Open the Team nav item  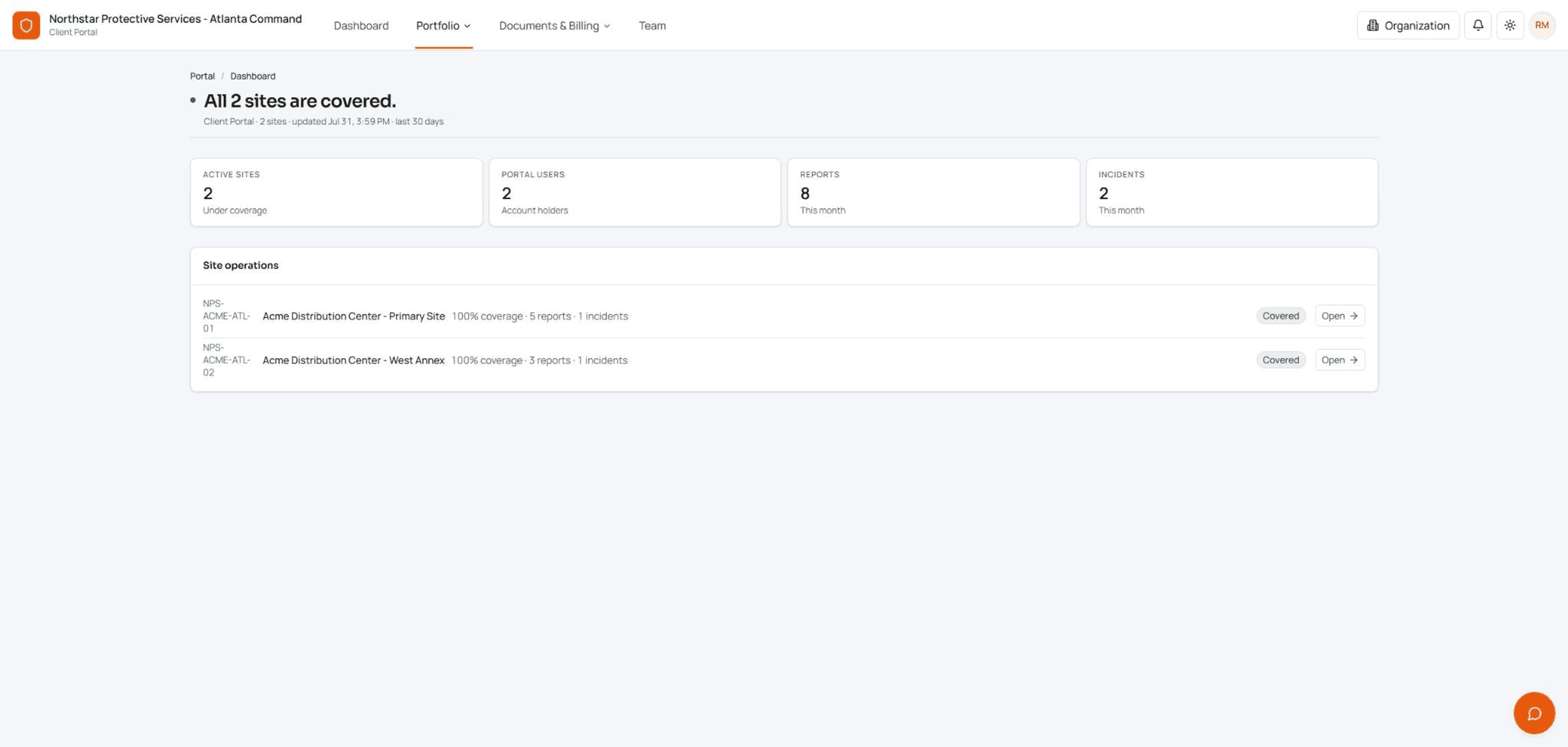pos(652,25)
